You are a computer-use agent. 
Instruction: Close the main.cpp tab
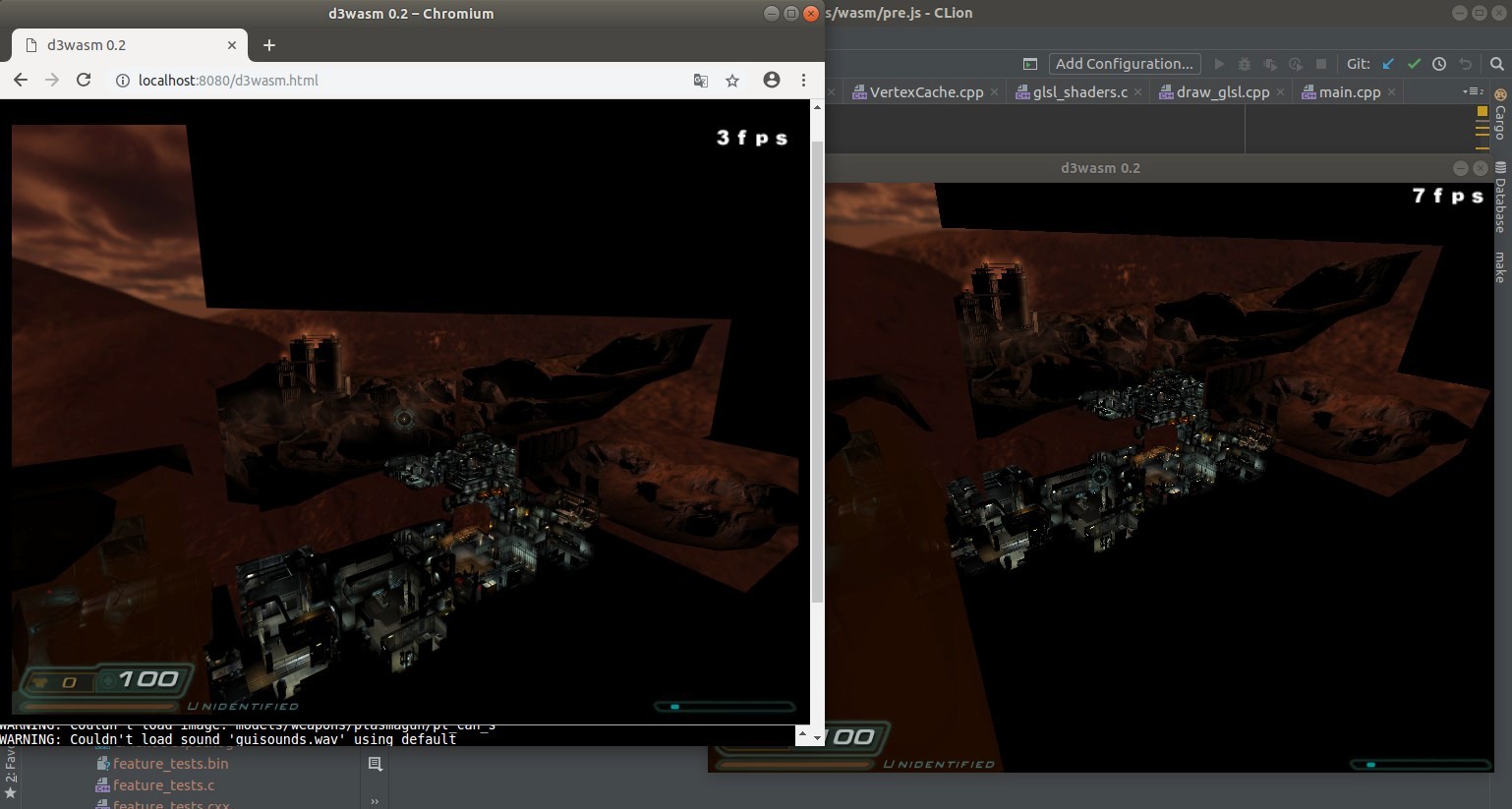coord(1391,92)
